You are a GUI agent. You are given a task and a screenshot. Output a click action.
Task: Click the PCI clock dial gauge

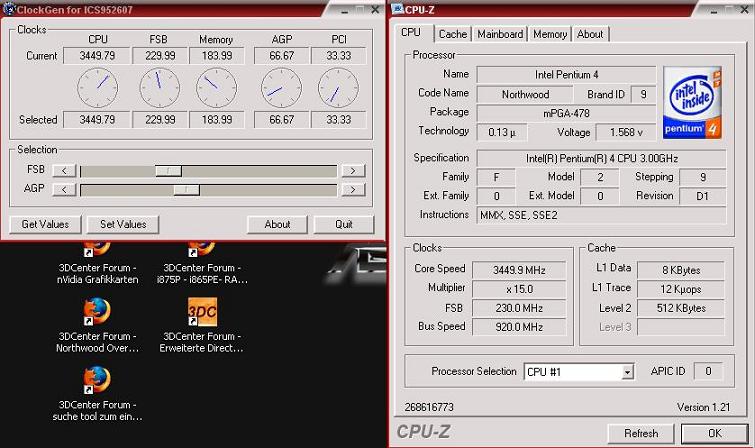click(x=338, y=88)
